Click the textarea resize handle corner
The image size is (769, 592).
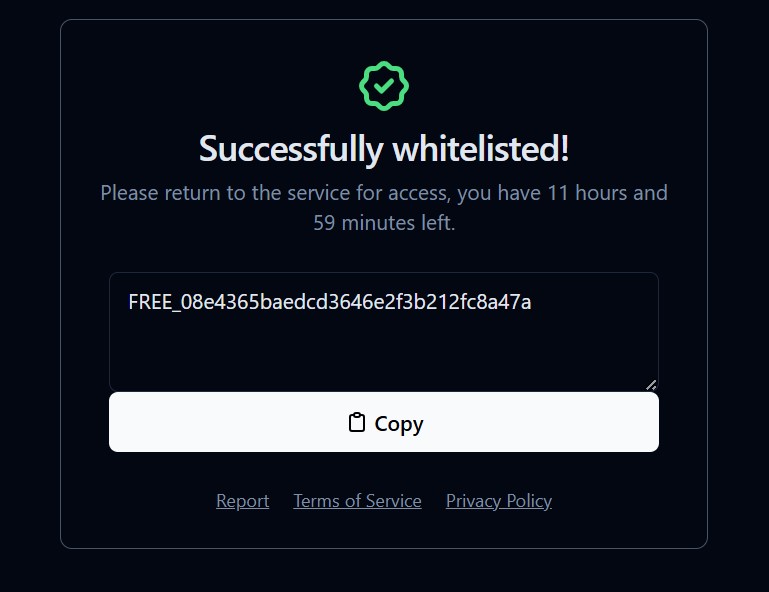click(x=651, y=385)
